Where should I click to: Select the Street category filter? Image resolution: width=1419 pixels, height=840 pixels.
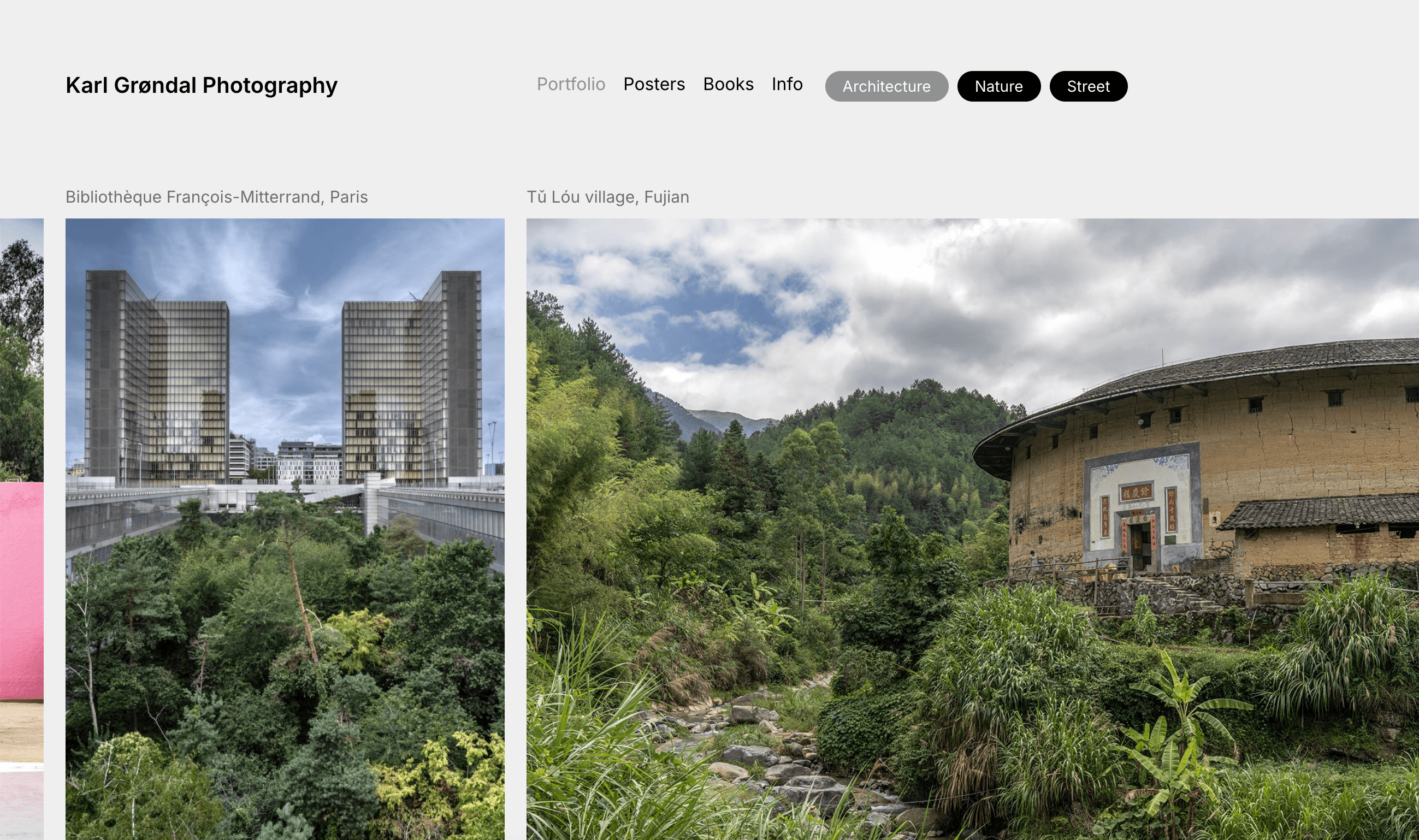[x=1088, y=87]
